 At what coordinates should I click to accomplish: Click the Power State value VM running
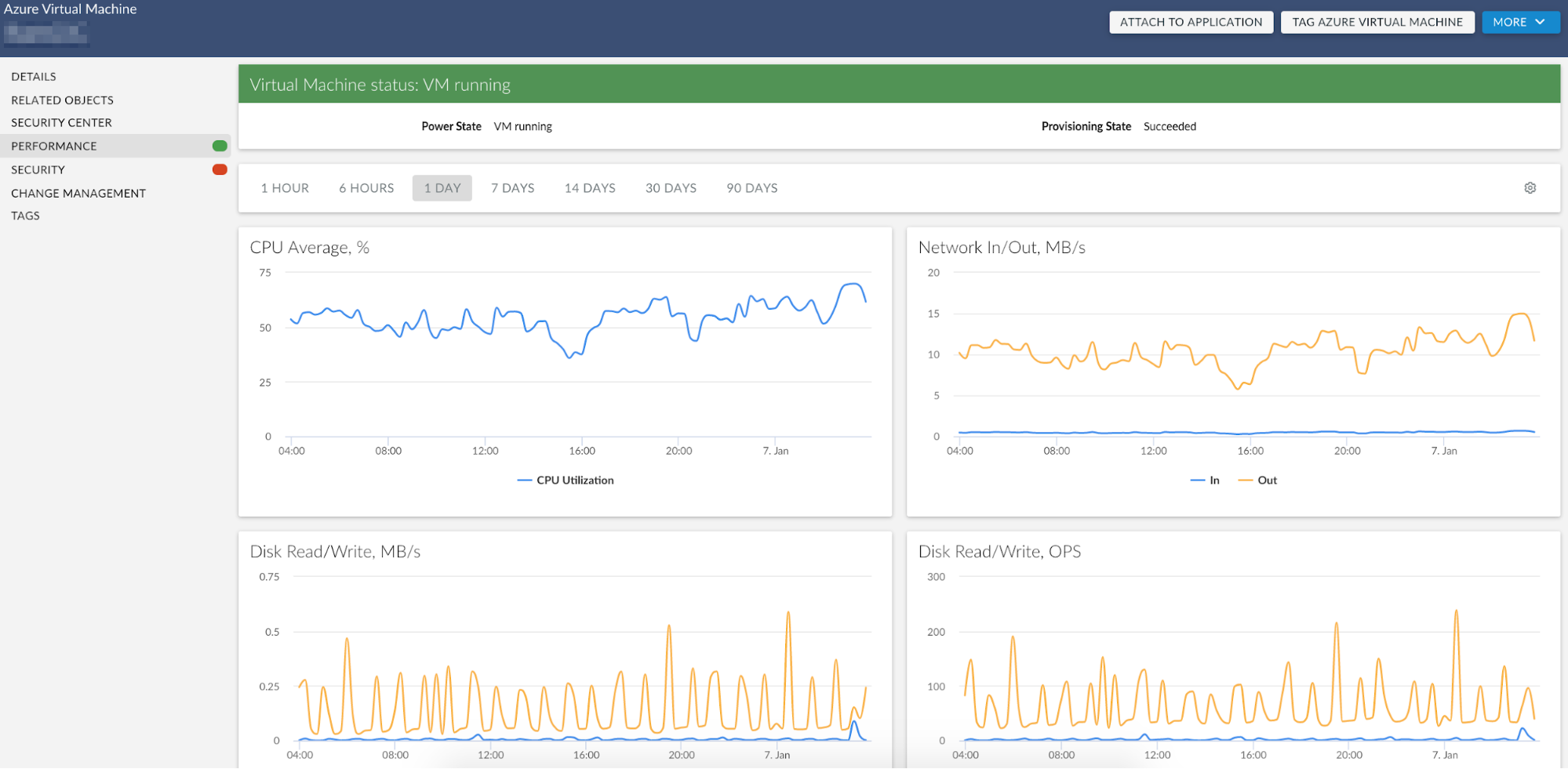point(523,127)
